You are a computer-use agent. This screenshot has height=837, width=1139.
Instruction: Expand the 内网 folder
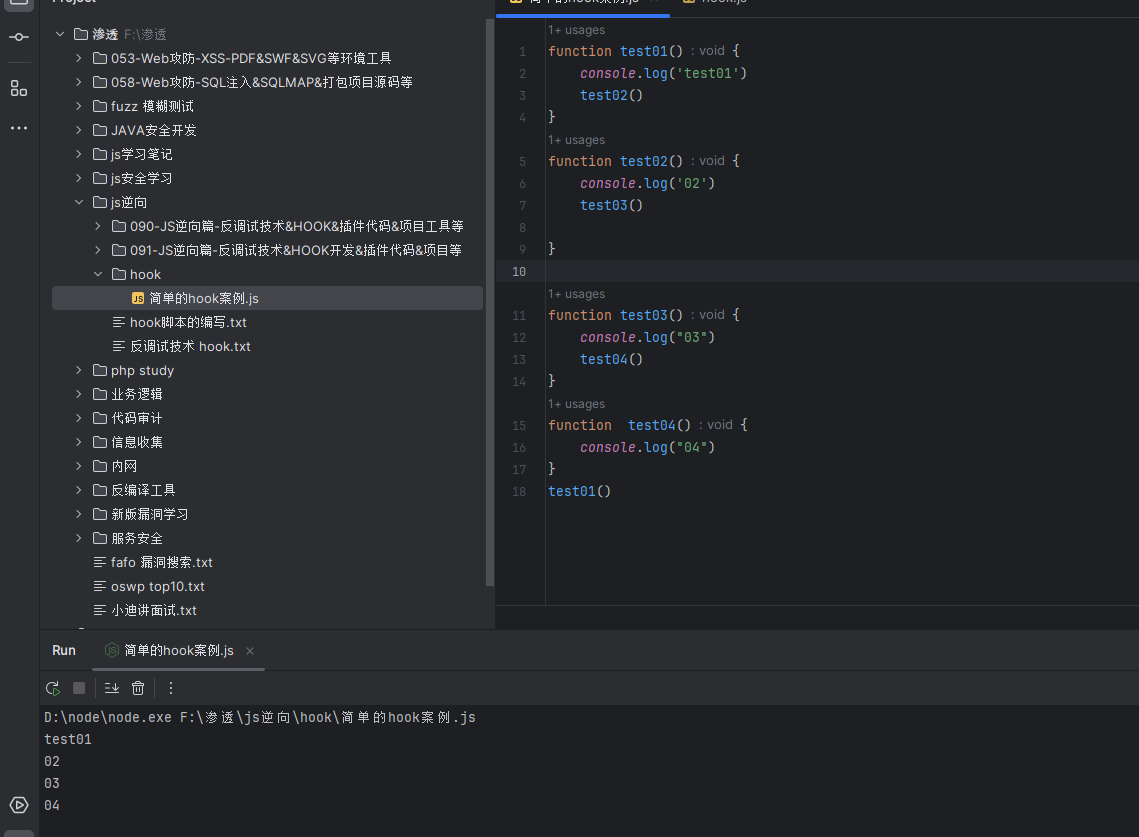(79, 466)
